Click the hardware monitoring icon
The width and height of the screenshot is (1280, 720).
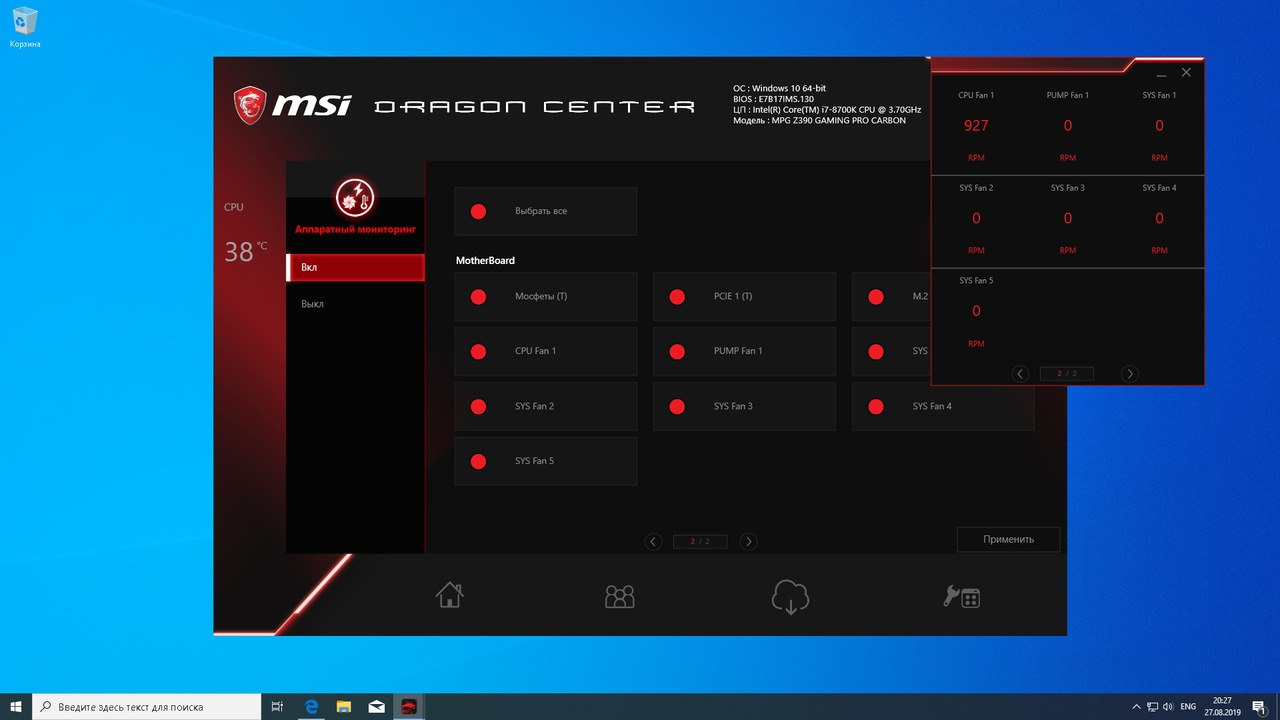355,198
